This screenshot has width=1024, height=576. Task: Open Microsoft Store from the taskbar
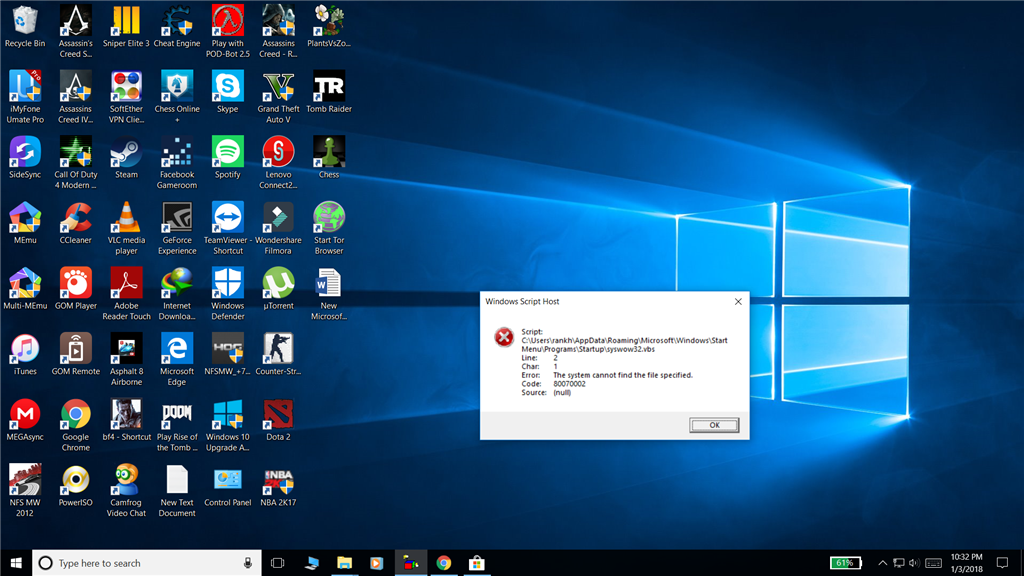[477, 563]
